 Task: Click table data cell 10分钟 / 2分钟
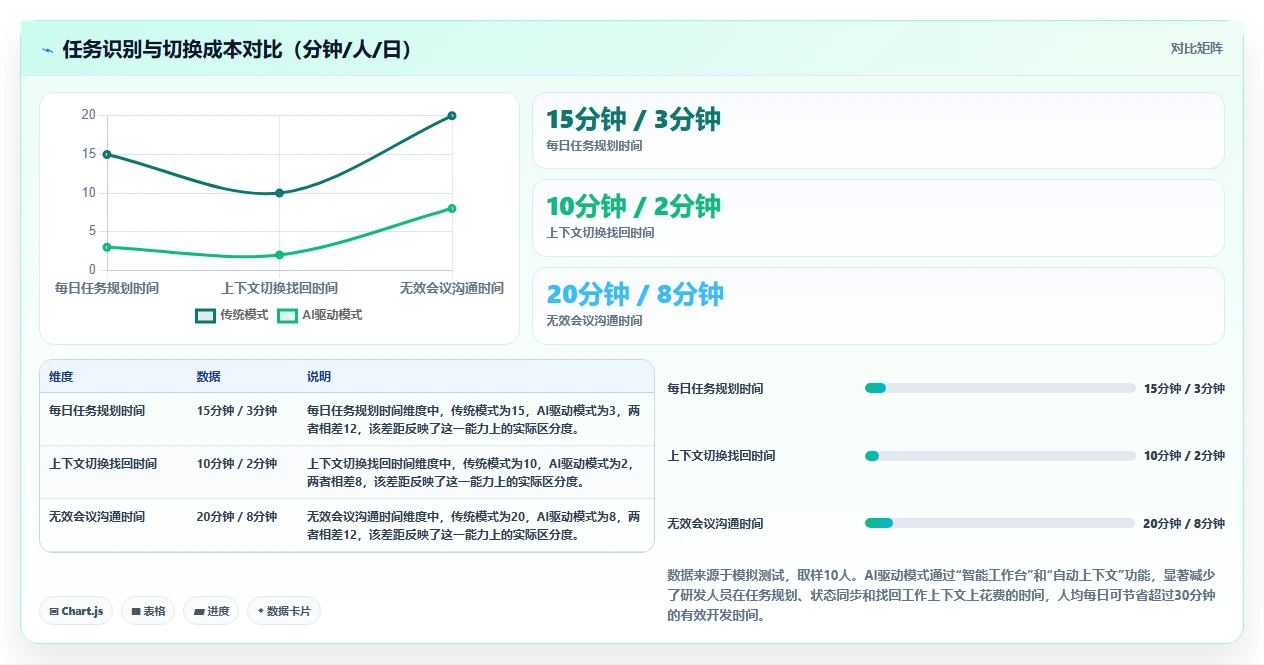(x=237, y=464)
